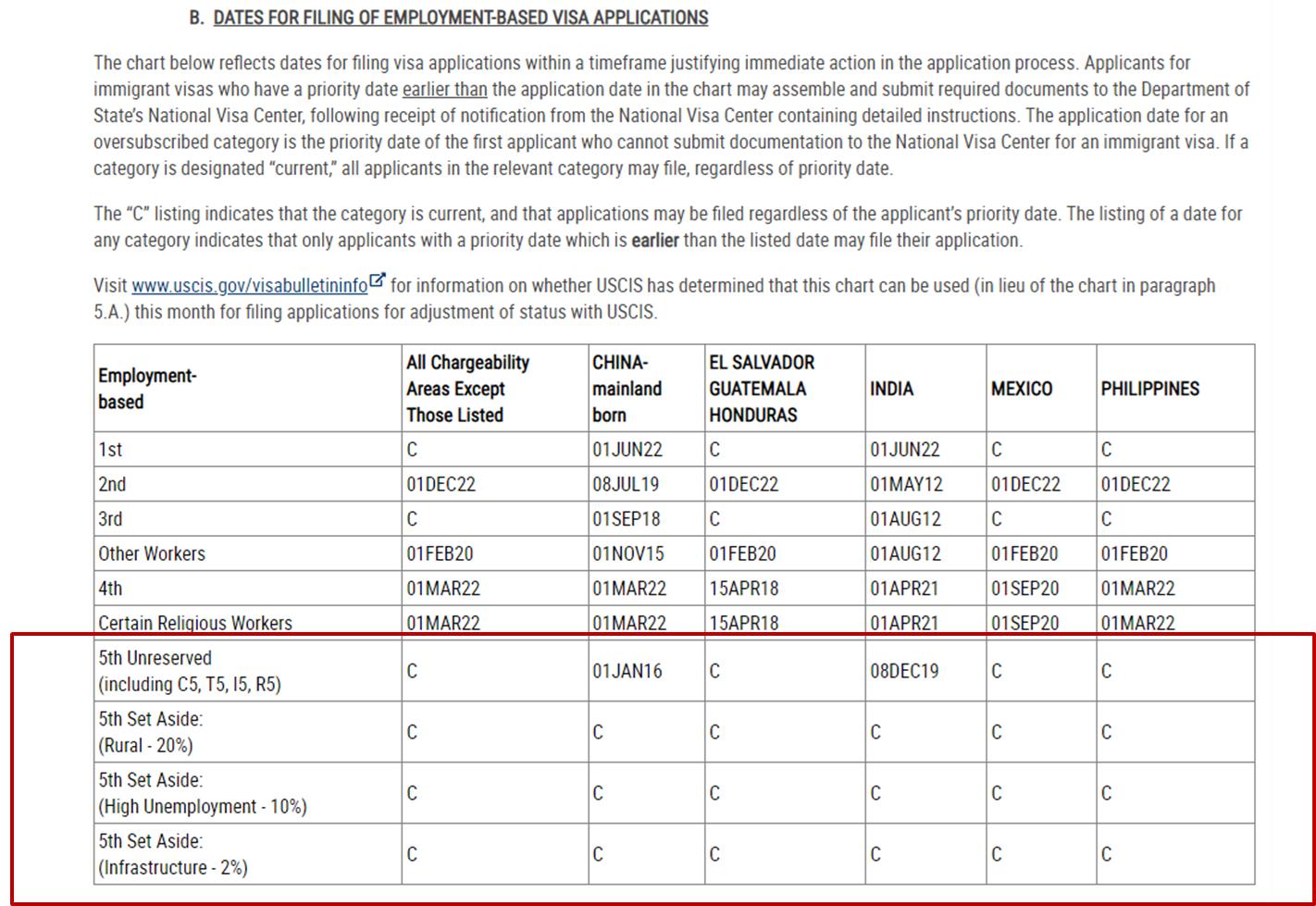Click the external link icon after visabulletininfo

[378, 281]
